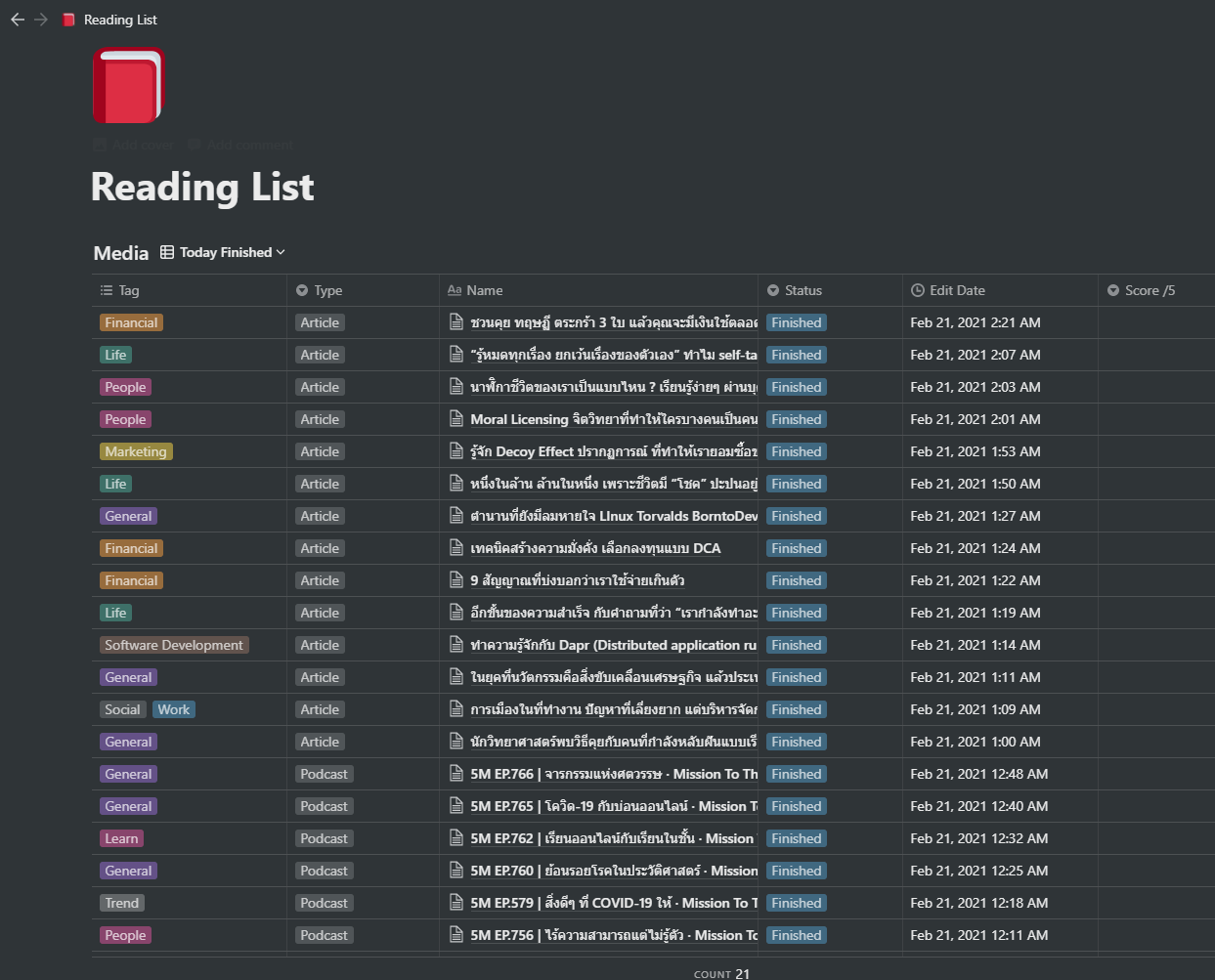The height and width of the screenshot is (980, 1215).
Task: Click the icon in the Score /5 column header
Action: [x=1113, y=289]
